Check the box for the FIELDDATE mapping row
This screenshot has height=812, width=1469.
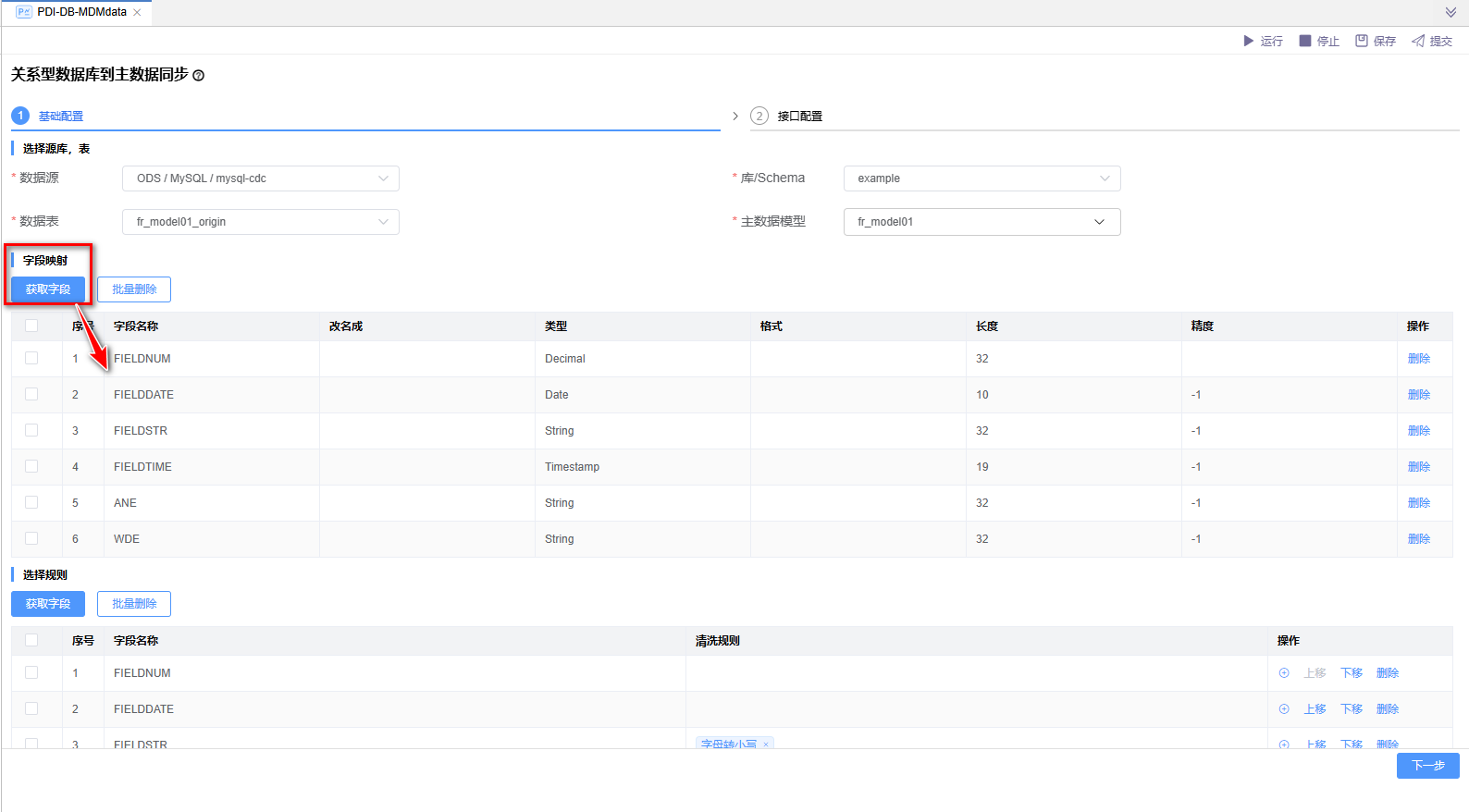(31, 394)
